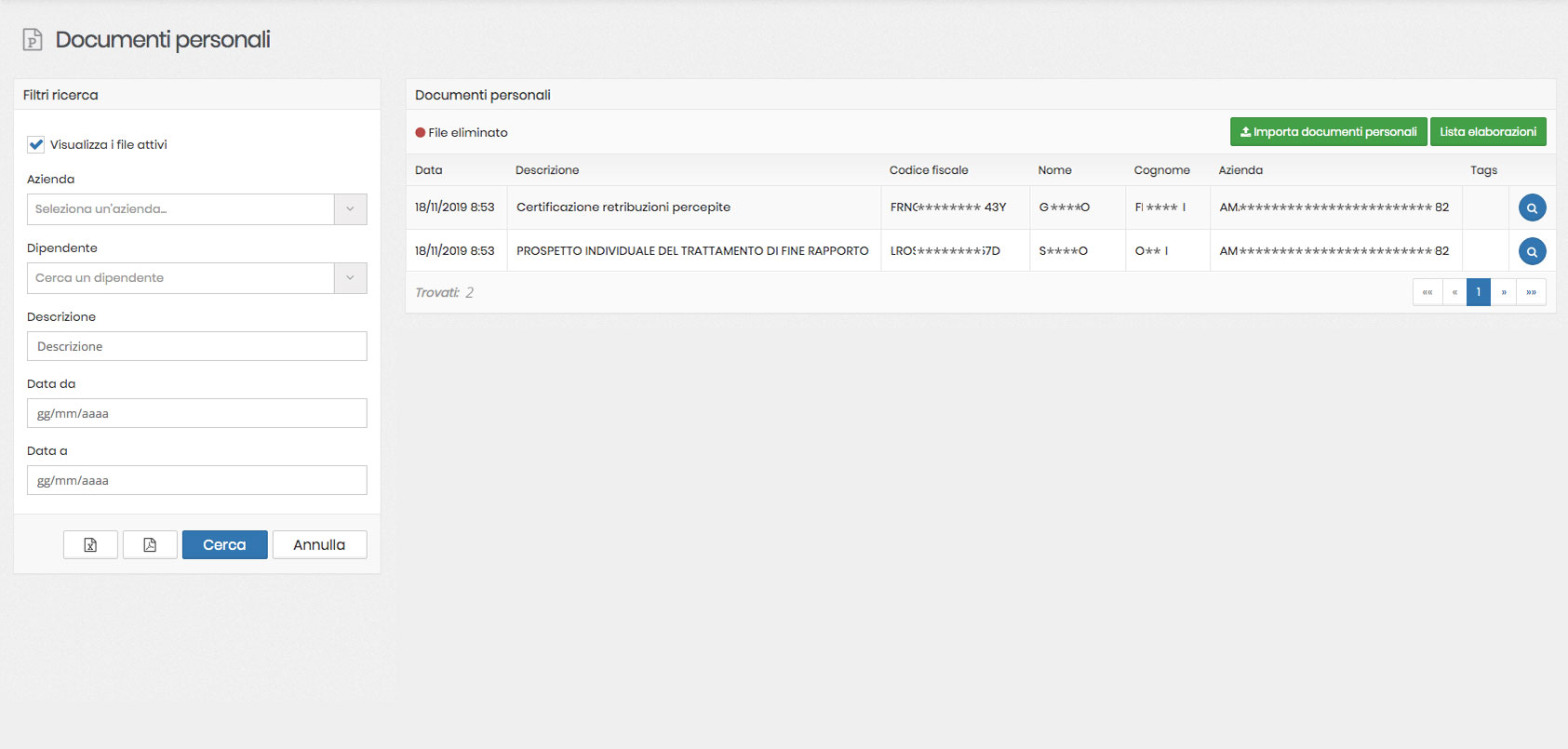Viewport: 1568px width, 749px height.
Task: Focus the Descrizione text field
Action: [196, 346]
